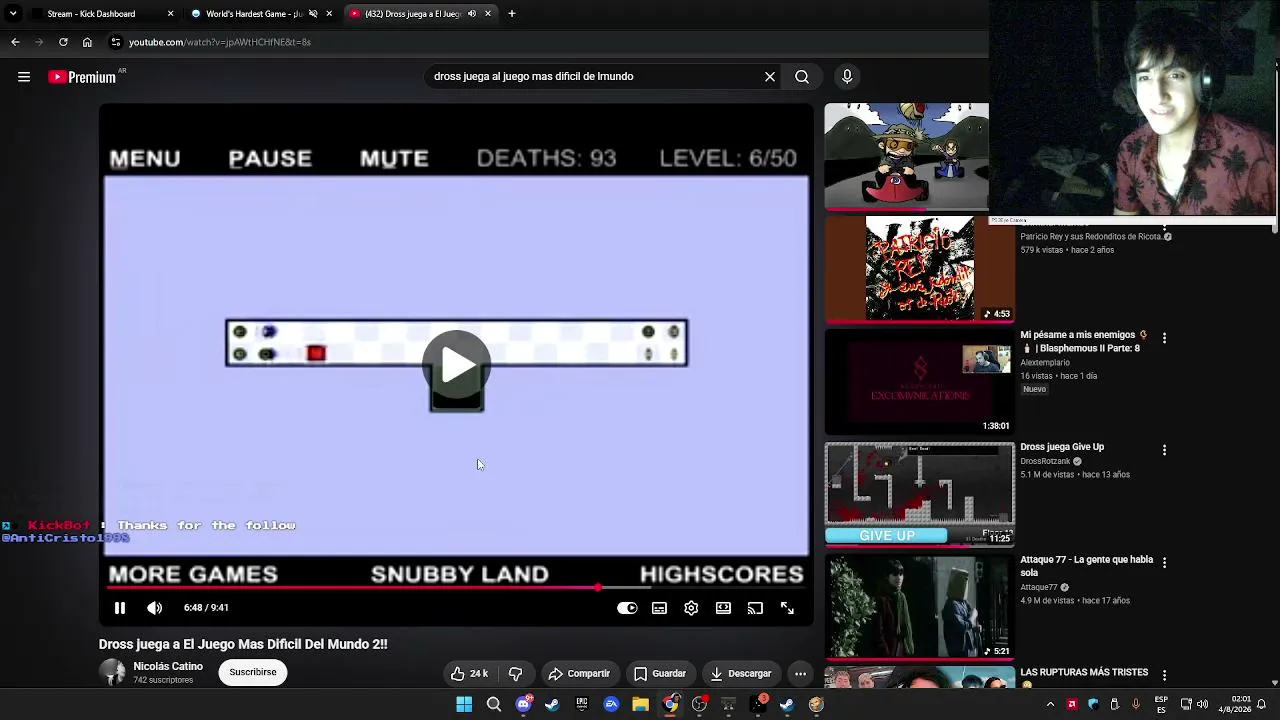The height and width of the screenshot is (720, 1280).
Task: View site information for youtube.com
Action: pos(116,42)
